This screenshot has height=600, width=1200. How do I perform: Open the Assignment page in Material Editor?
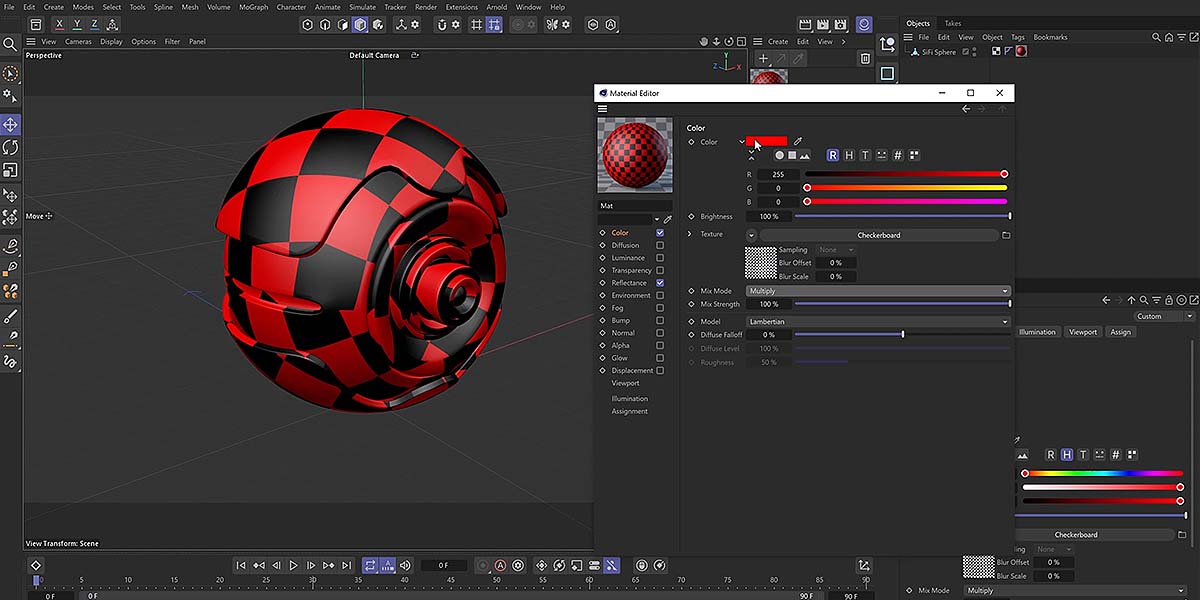(630, 411)
